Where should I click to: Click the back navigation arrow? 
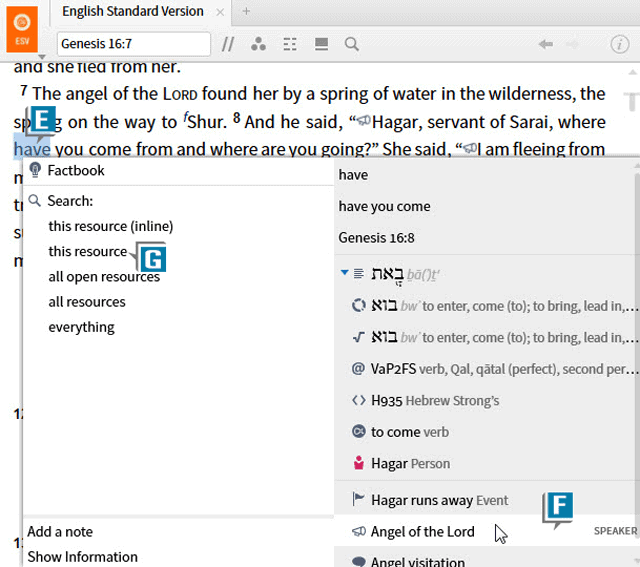[x=546, y=44]
